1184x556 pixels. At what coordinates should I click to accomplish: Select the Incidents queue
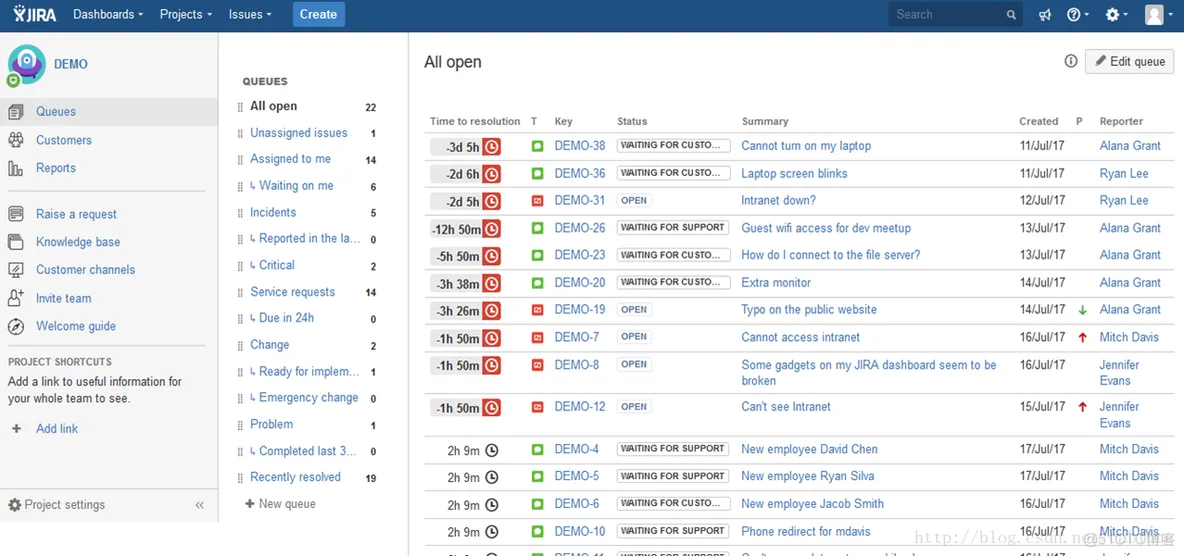[x=273, y=212]
